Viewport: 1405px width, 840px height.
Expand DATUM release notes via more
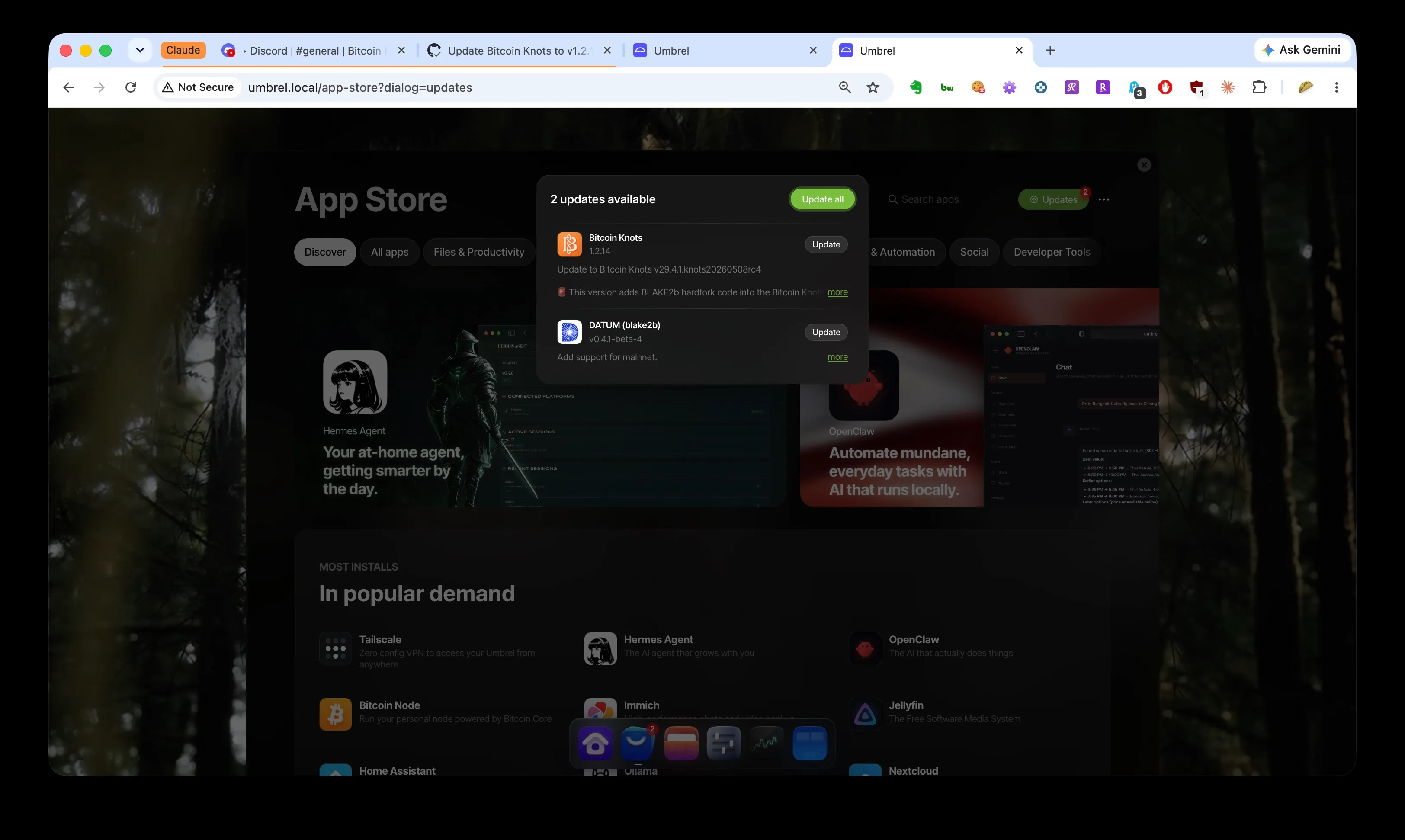pos(837,357)
